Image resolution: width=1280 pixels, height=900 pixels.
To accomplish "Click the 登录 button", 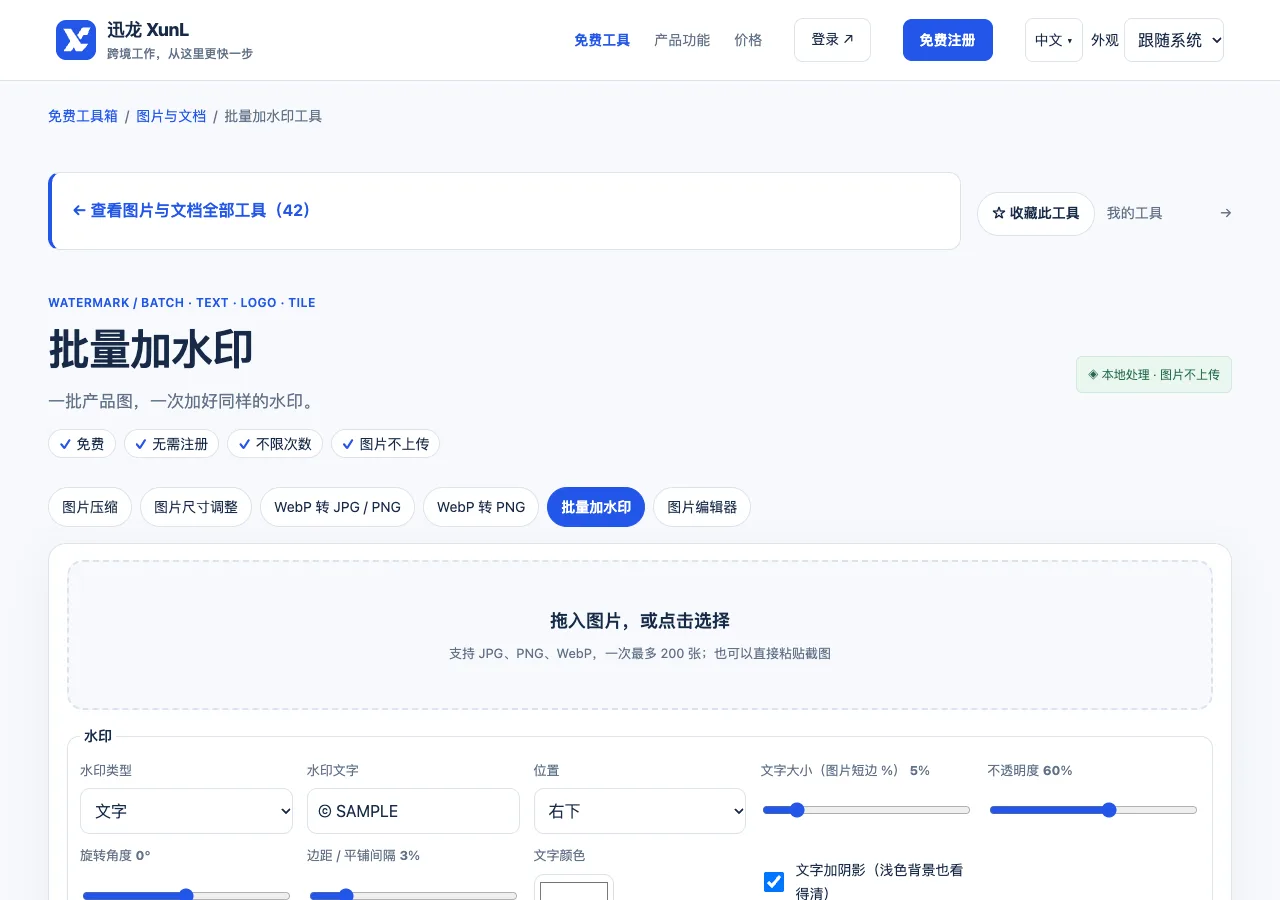I will point(832,40).
